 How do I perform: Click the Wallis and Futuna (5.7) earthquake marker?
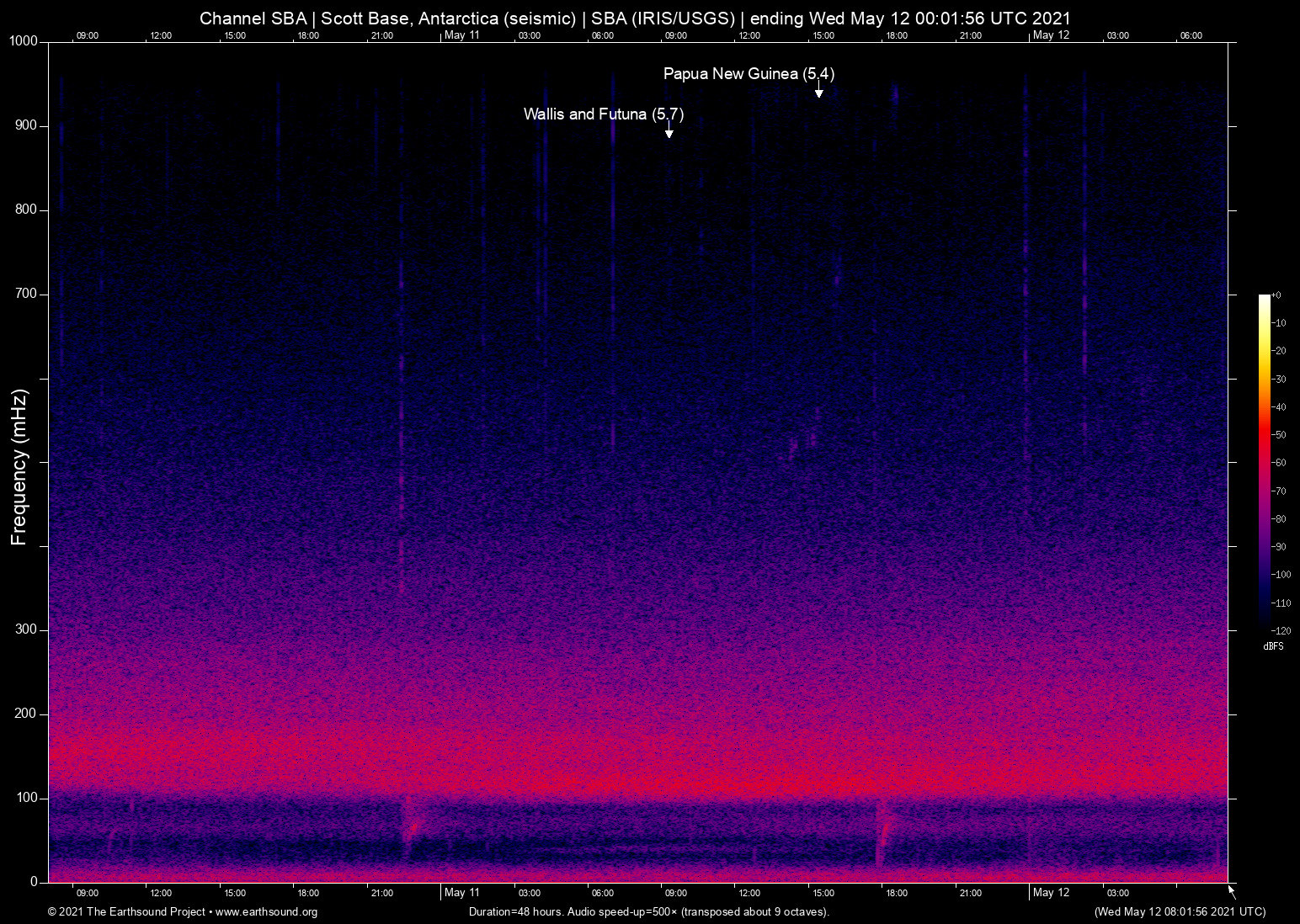(x=604, y=114)
